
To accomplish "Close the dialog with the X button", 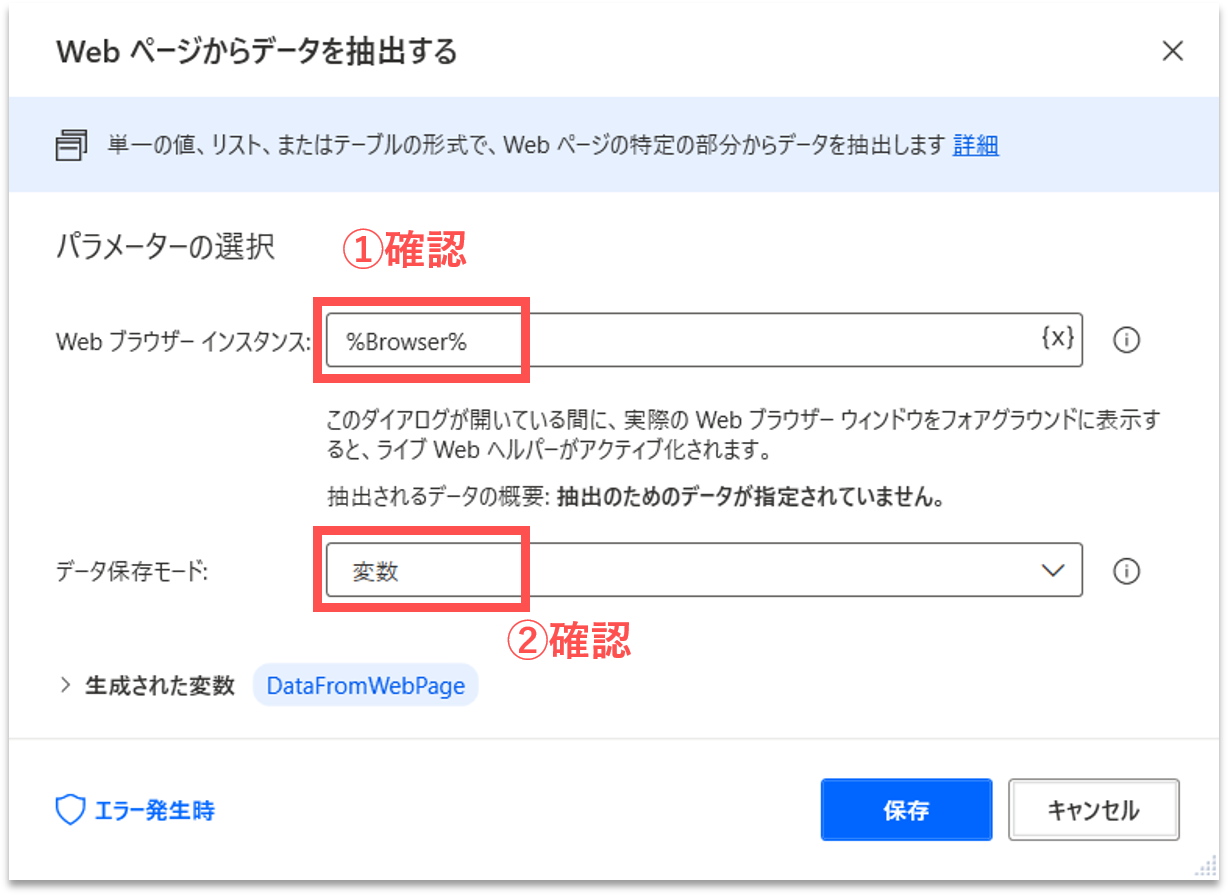I will (x=1173, y=52).
